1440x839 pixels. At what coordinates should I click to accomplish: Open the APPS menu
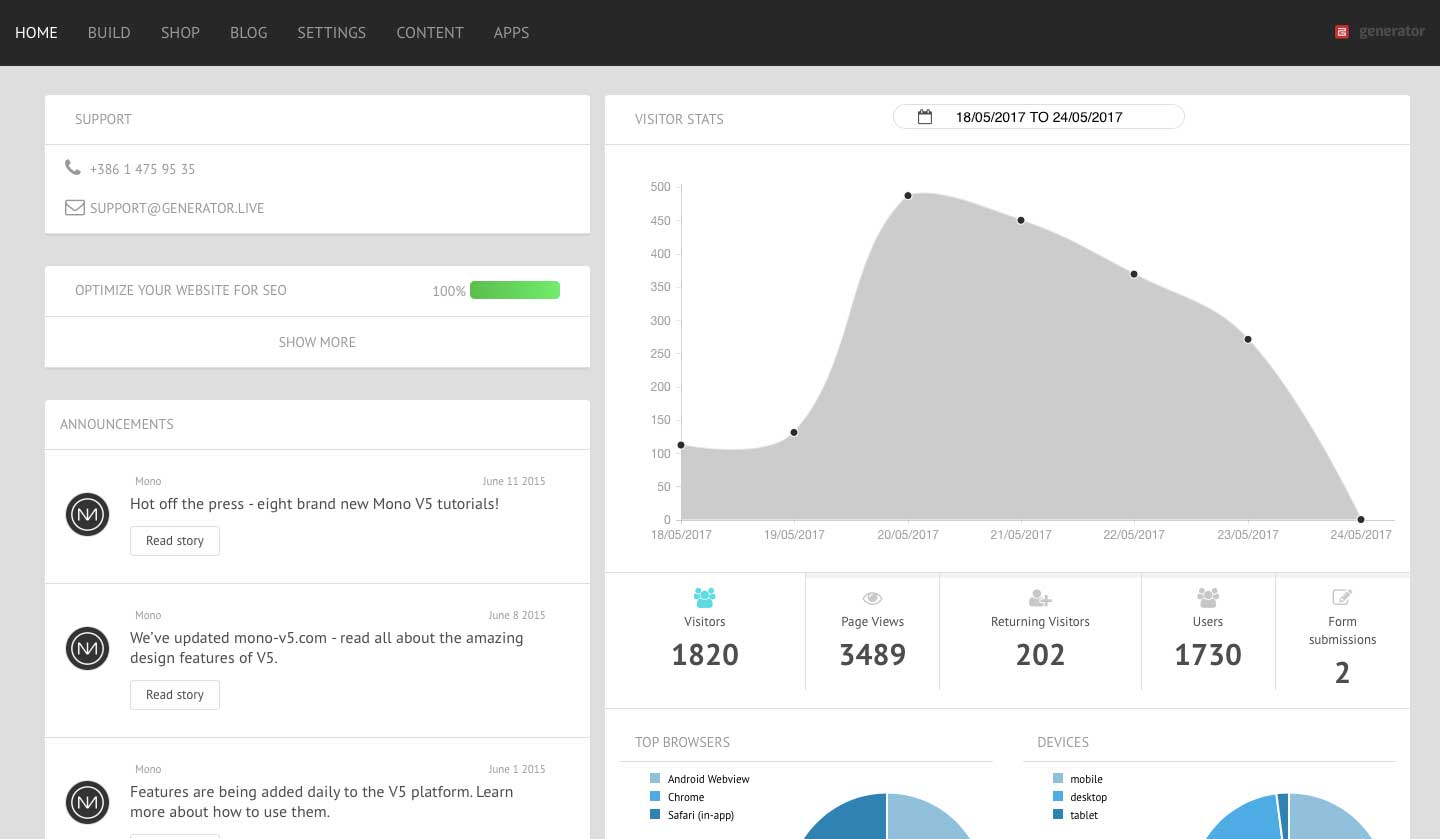(511, 32)
